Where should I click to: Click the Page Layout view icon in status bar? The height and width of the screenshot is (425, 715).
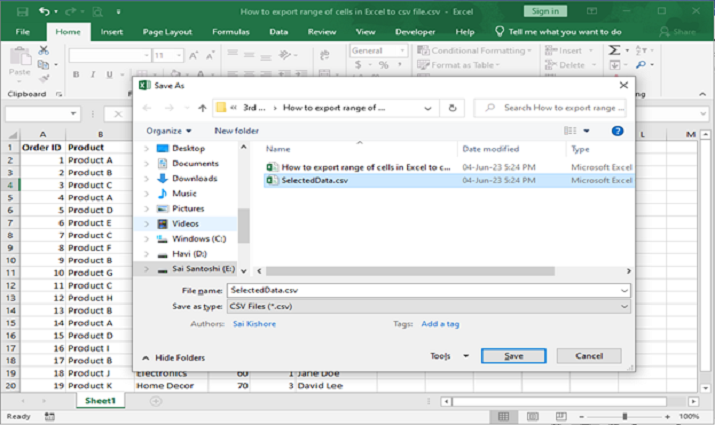click(532, 416)
